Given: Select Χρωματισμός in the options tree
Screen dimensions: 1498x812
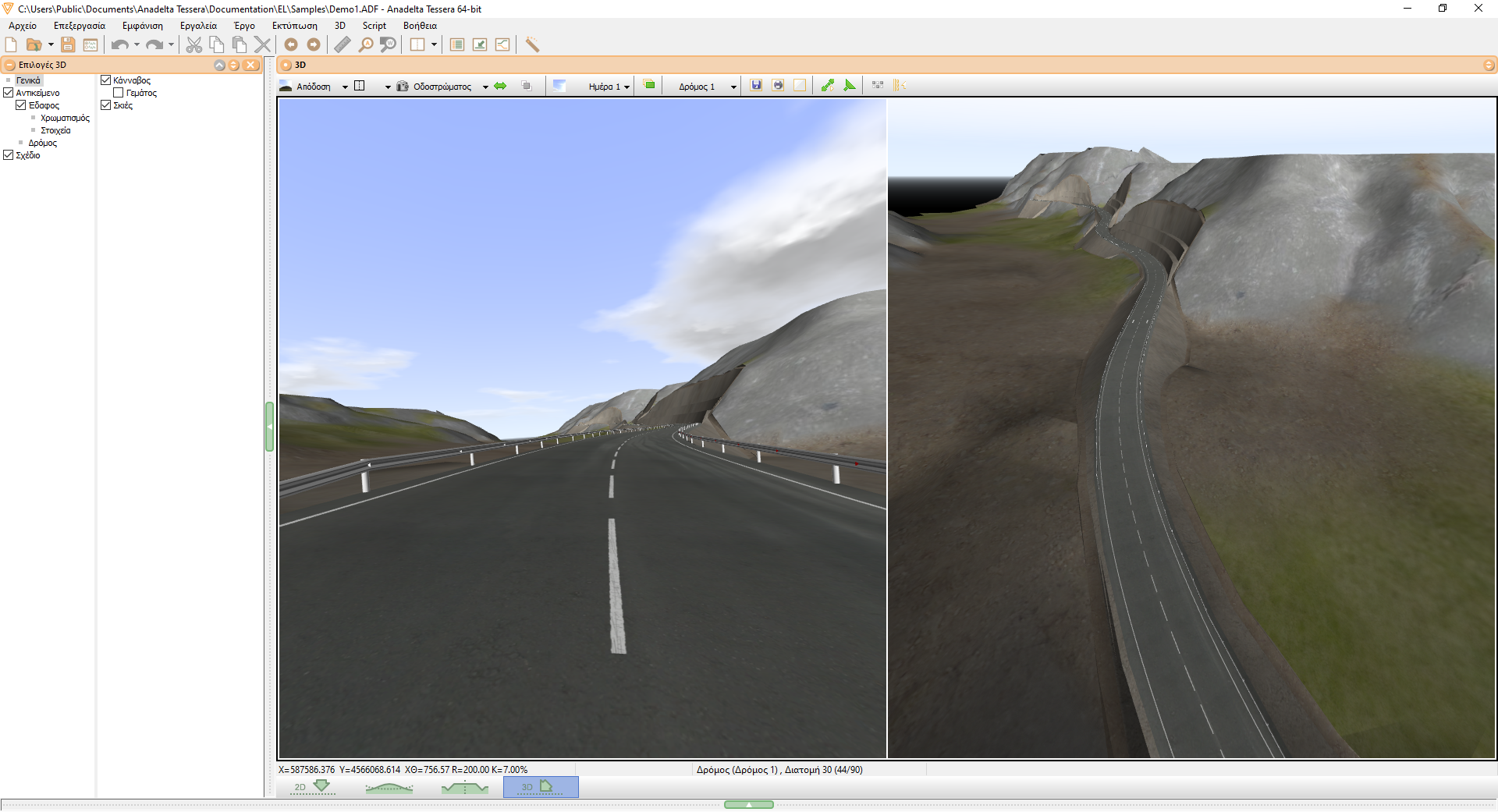Looking at the screenshot, I should pos(65,118).
